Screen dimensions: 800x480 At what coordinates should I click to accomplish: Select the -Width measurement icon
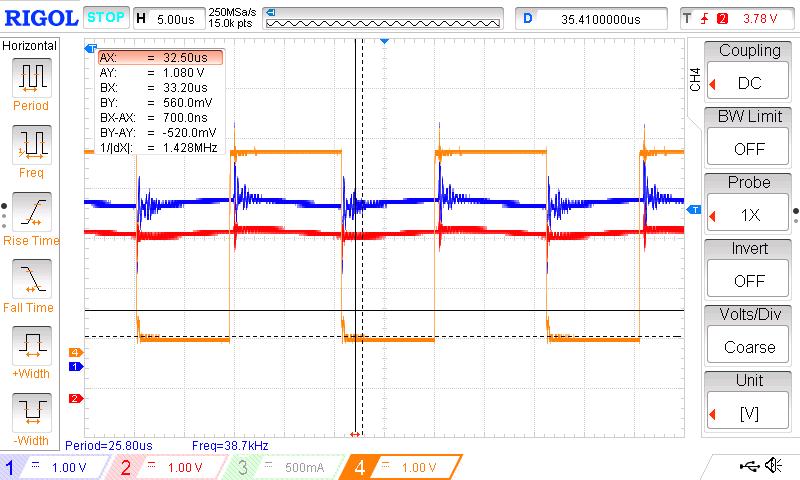pos(32,412)
